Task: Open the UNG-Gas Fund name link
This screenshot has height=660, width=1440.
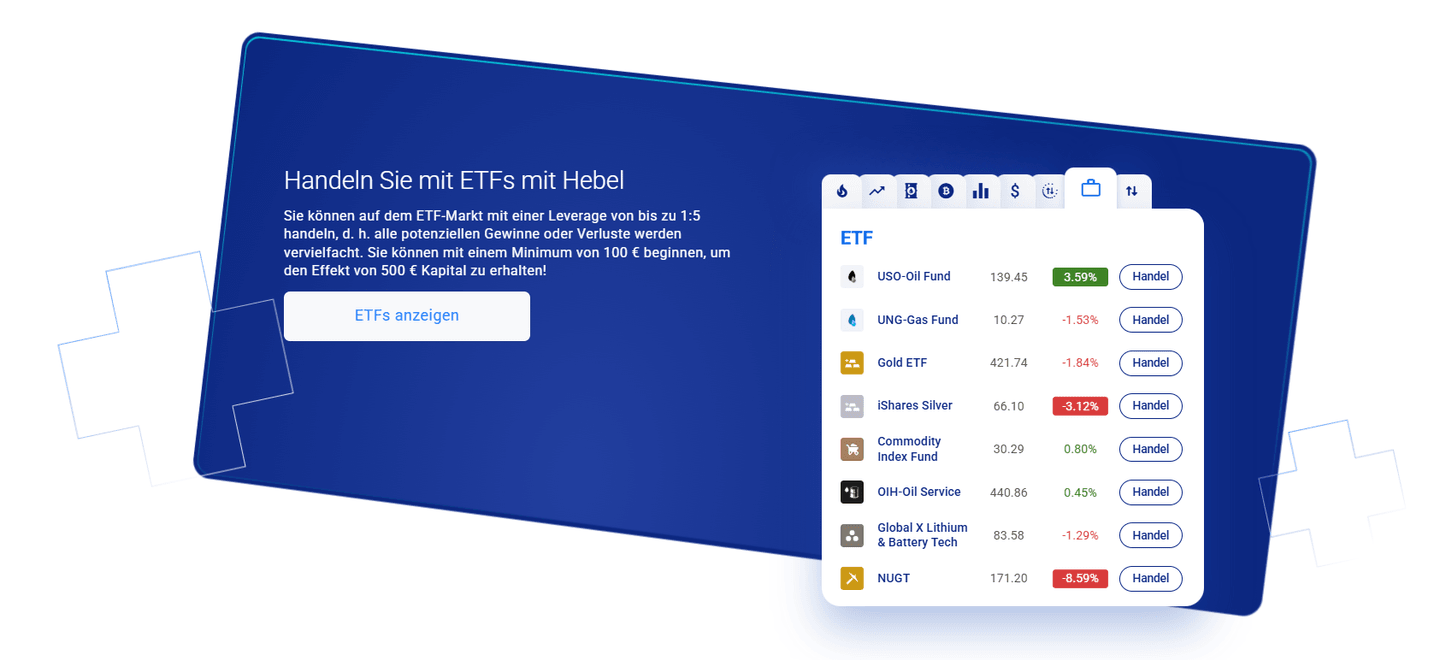Action: click(918, 320)
